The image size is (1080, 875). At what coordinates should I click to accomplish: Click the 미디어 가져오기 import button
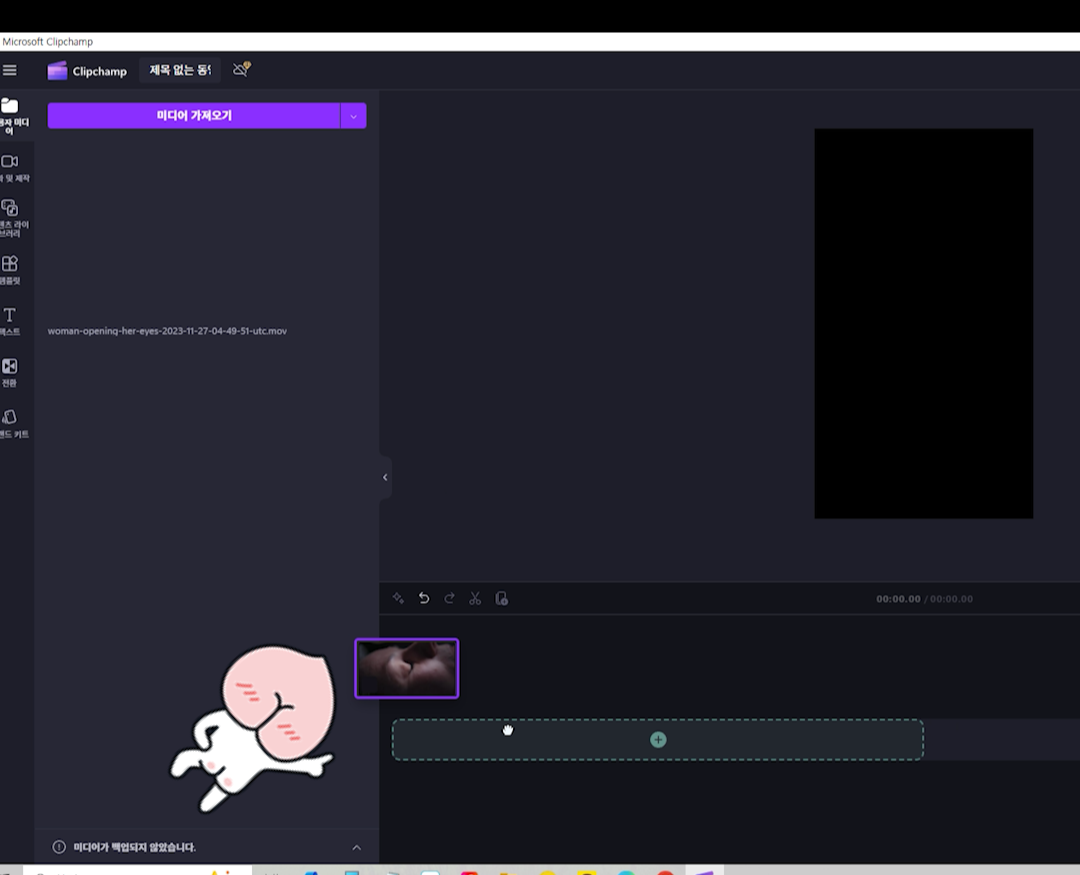coord(194,116)
